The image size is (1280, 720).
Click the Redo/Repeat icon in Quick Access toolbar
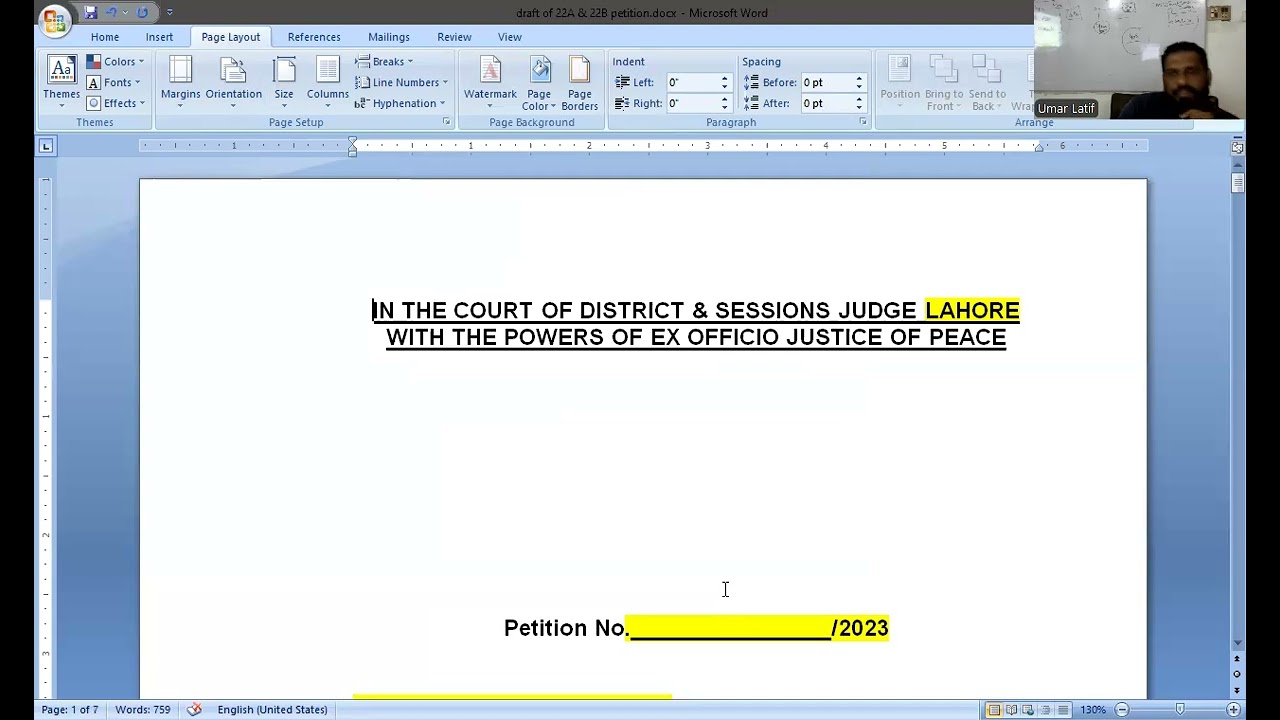pyautogui.click(x=142, y=12)
